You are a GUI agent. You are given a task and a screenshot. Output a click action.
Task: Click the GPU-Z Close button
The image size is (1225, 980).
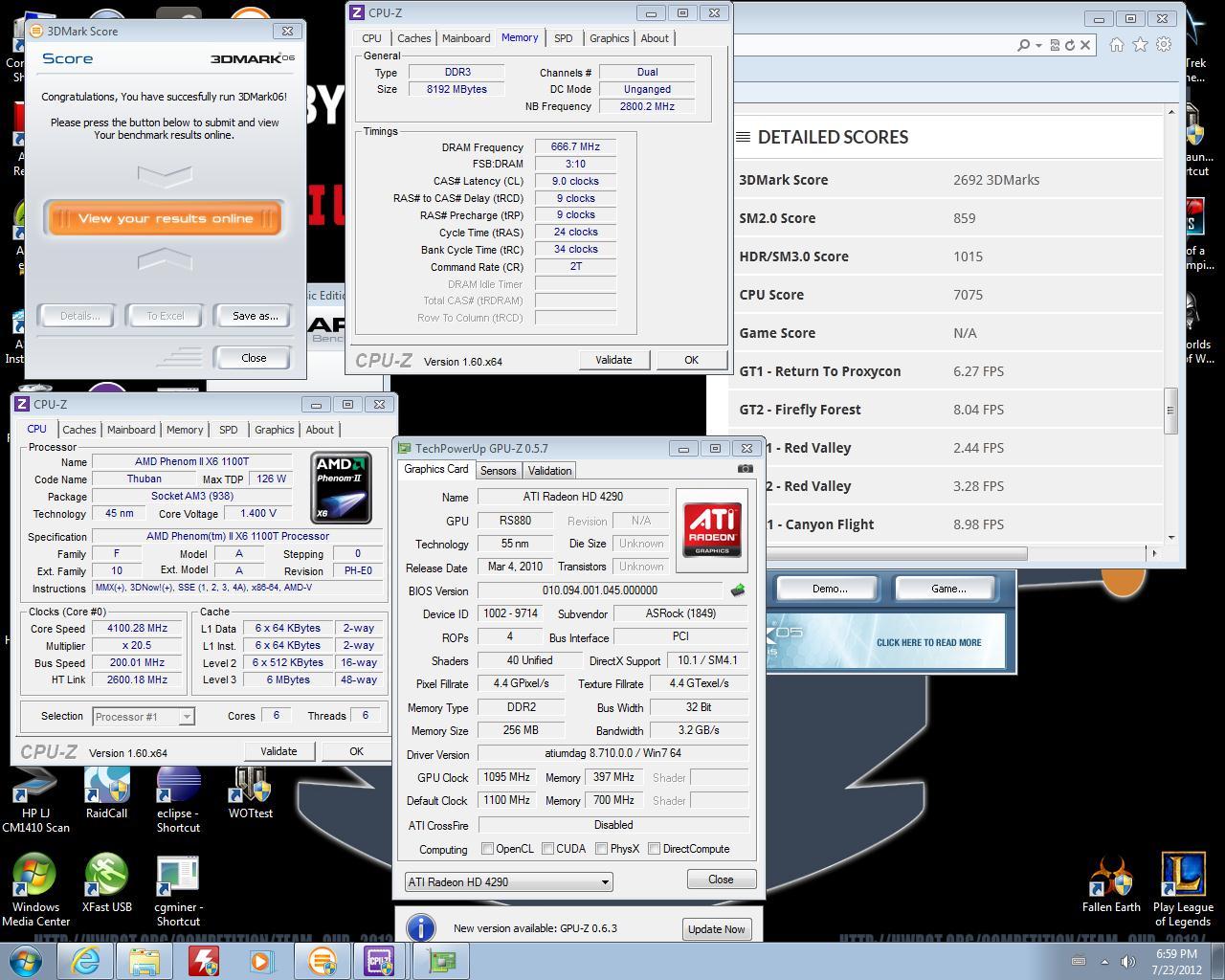point(721,880)
